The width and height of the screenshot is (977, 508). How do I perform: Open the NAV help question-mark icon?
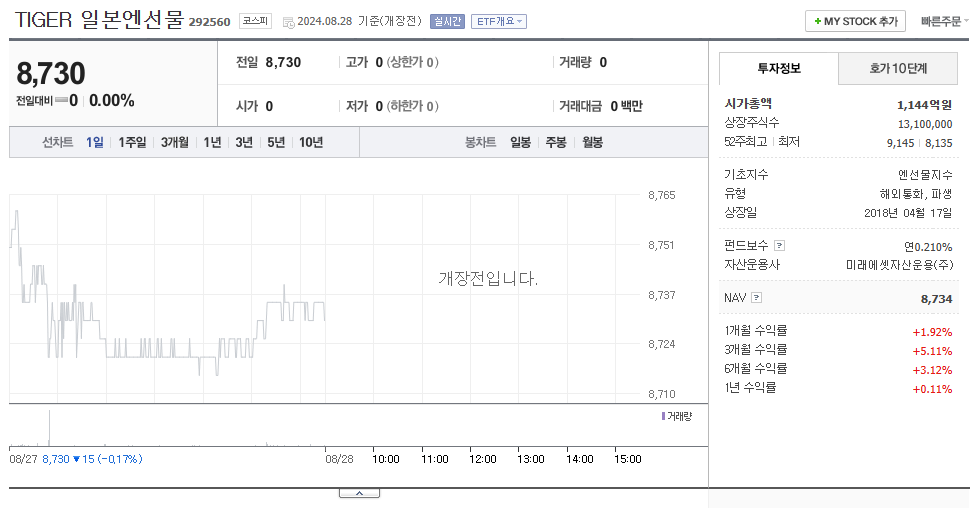point(756,297)
